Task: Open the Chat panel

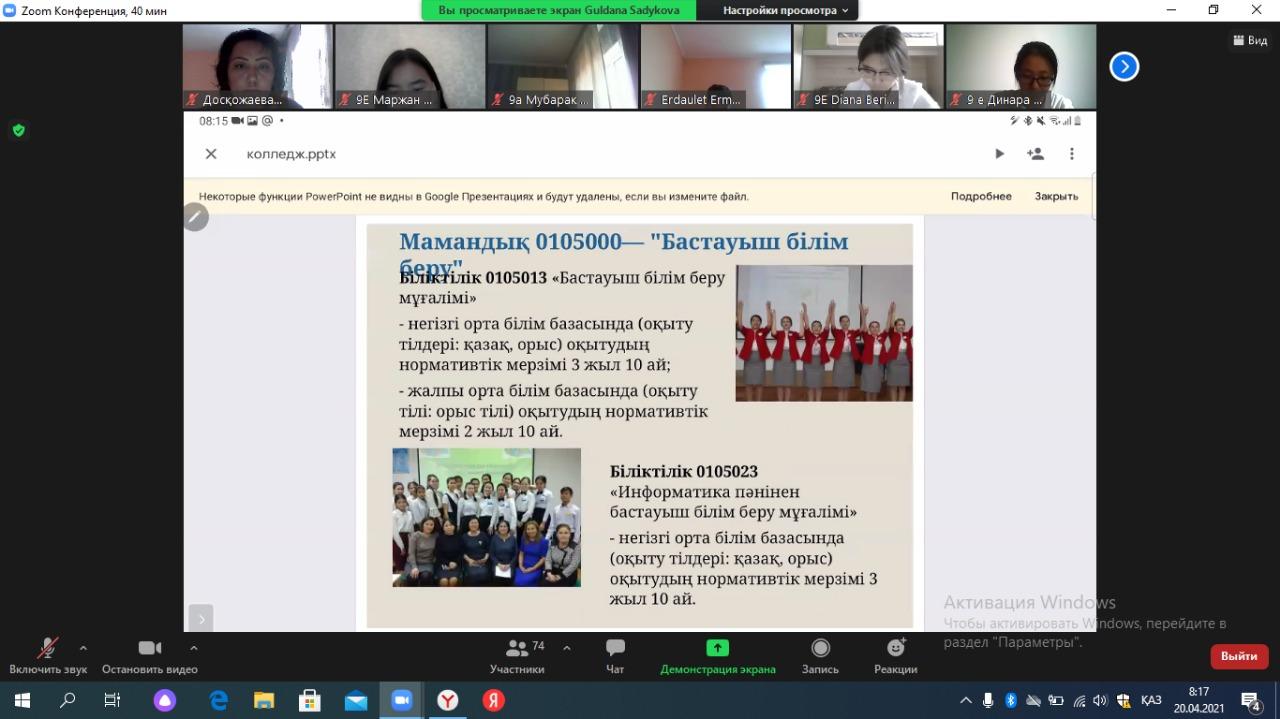Action: (615, 649)
